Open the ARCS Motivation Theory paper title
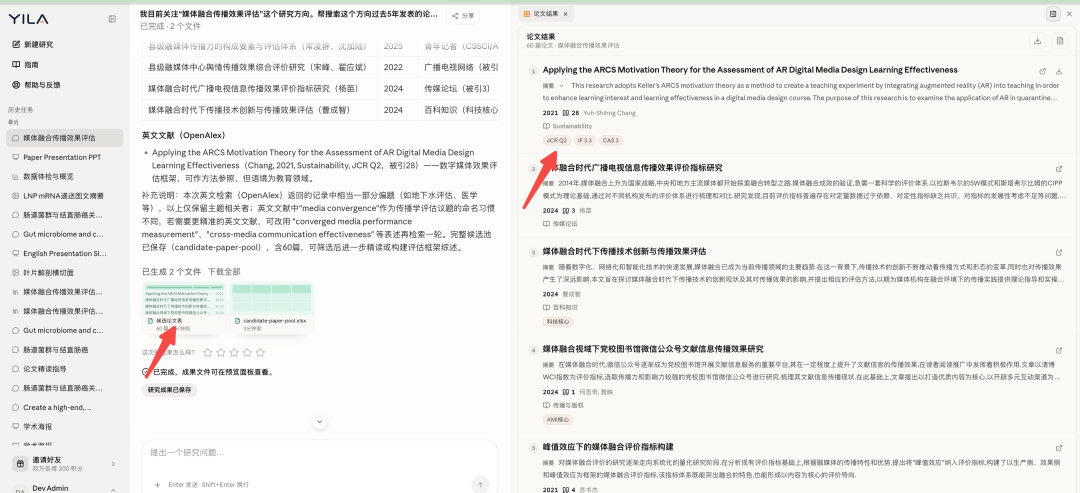Screen dimensions: 1080x493 point(750,70)
